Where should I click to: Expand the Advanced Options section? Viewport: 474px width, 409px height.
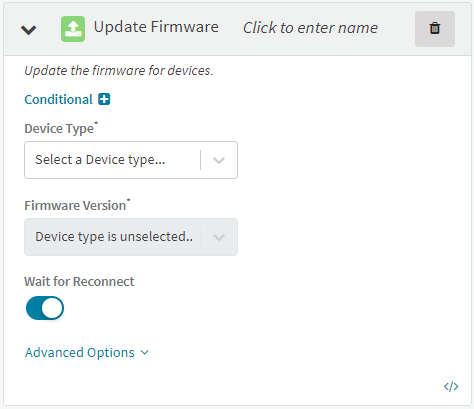[87, 352]
